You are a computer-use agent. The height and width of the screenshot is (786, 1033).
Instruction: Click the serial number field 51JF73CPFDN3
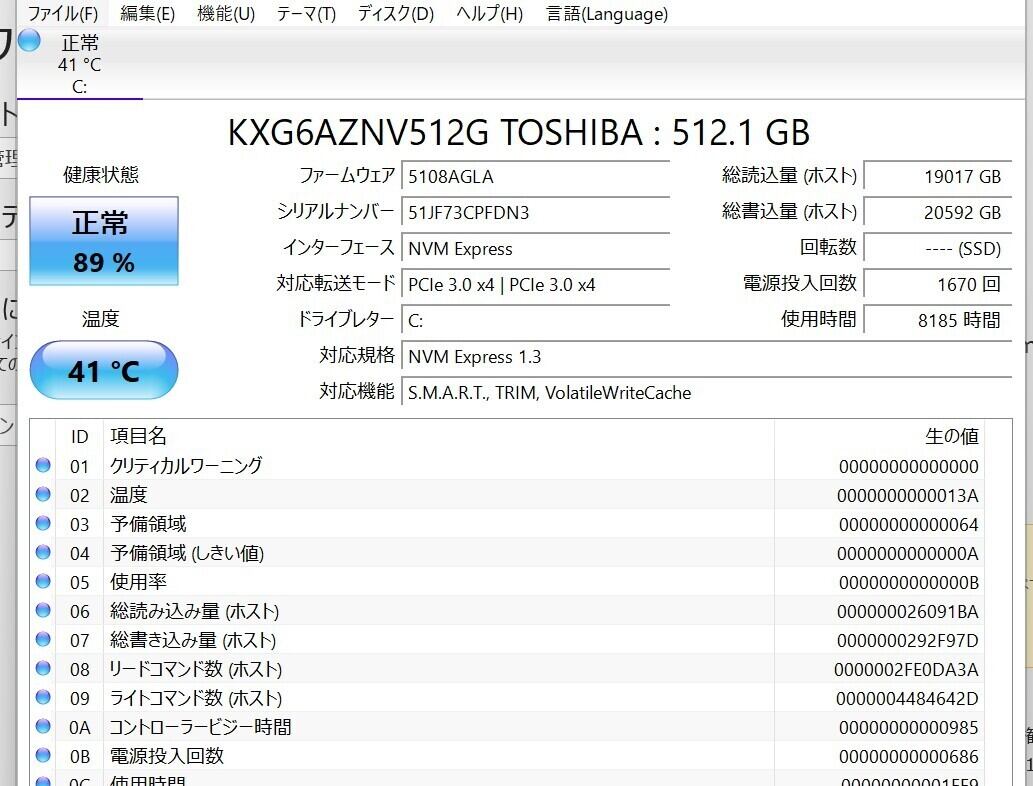point(535,213)
